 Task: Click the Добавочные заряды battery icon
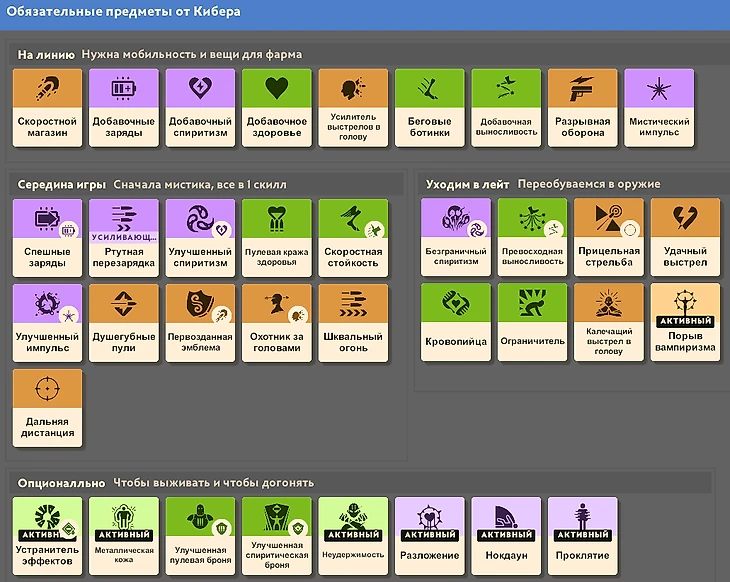click(123, 88)
